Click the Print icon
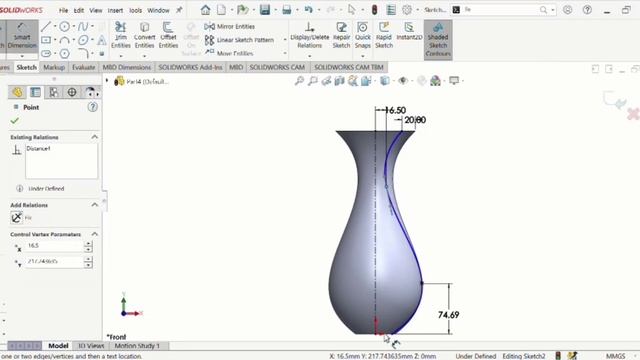The width and height of the screenshot is (640, 360). point(287,10)
